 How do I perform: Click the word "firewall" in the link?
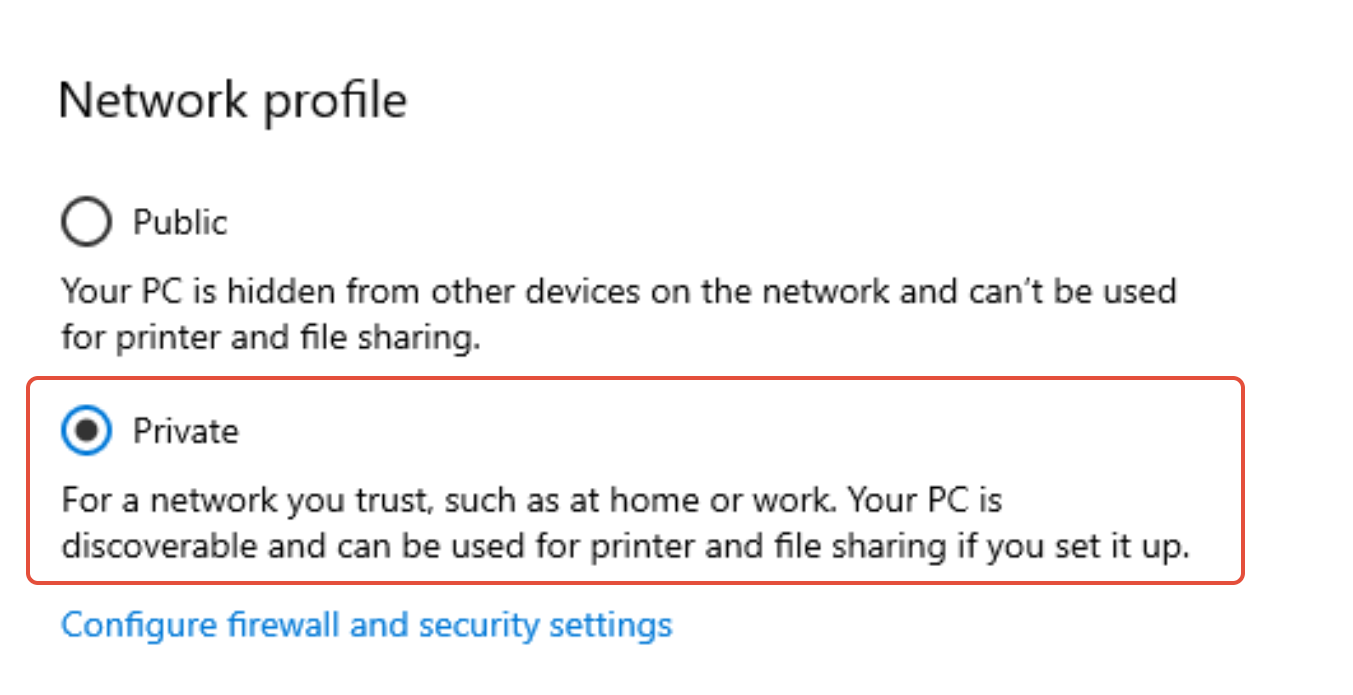pos(285,625)
